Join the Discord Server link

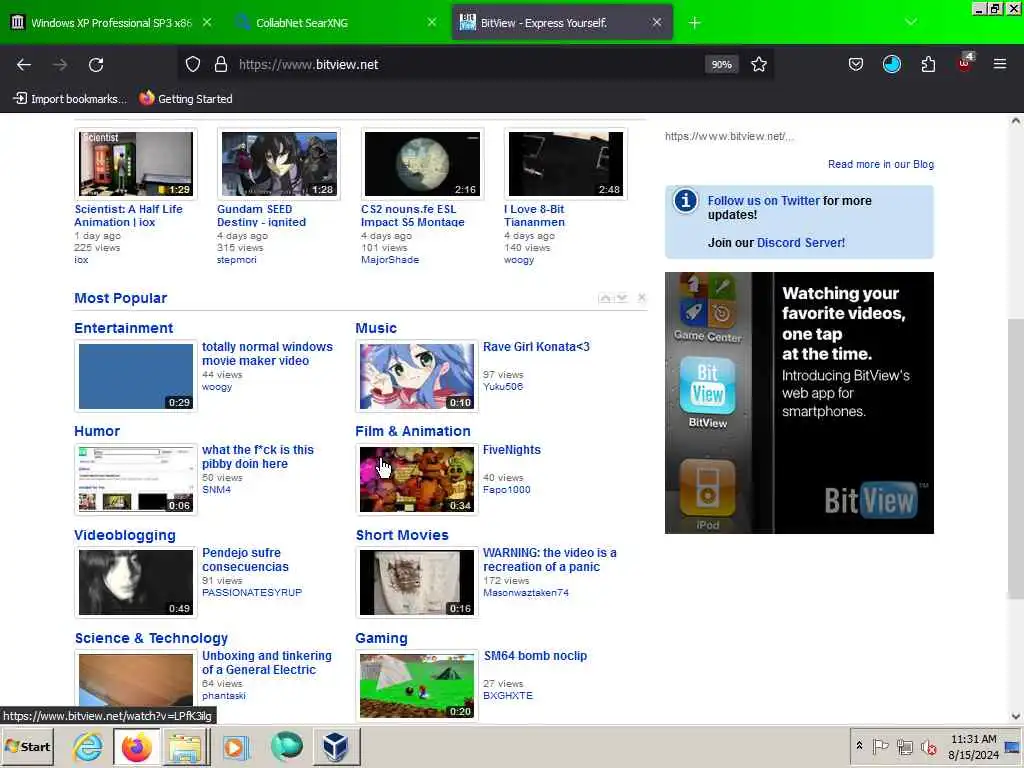[x=800, y=243]
